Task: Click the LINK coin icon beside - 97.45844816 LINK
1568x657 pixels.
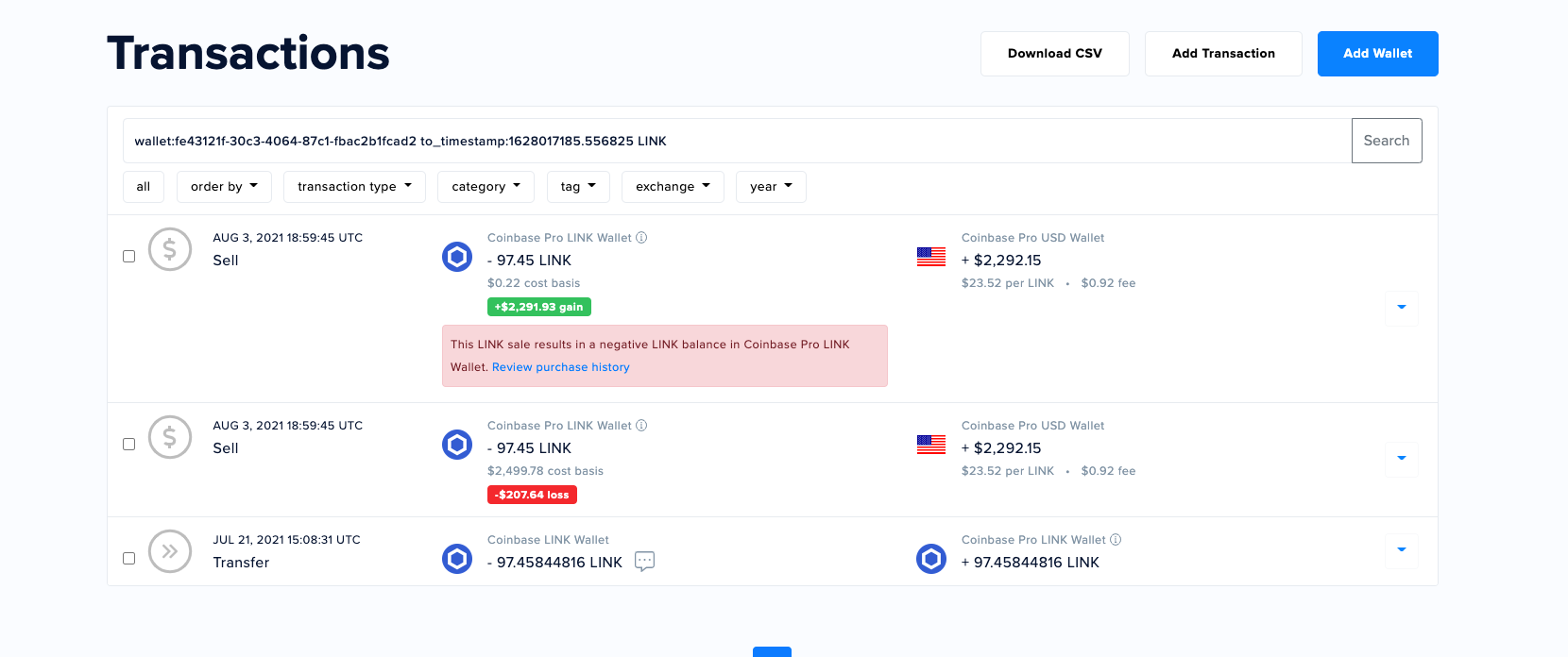Action: (x=457, y=559)
